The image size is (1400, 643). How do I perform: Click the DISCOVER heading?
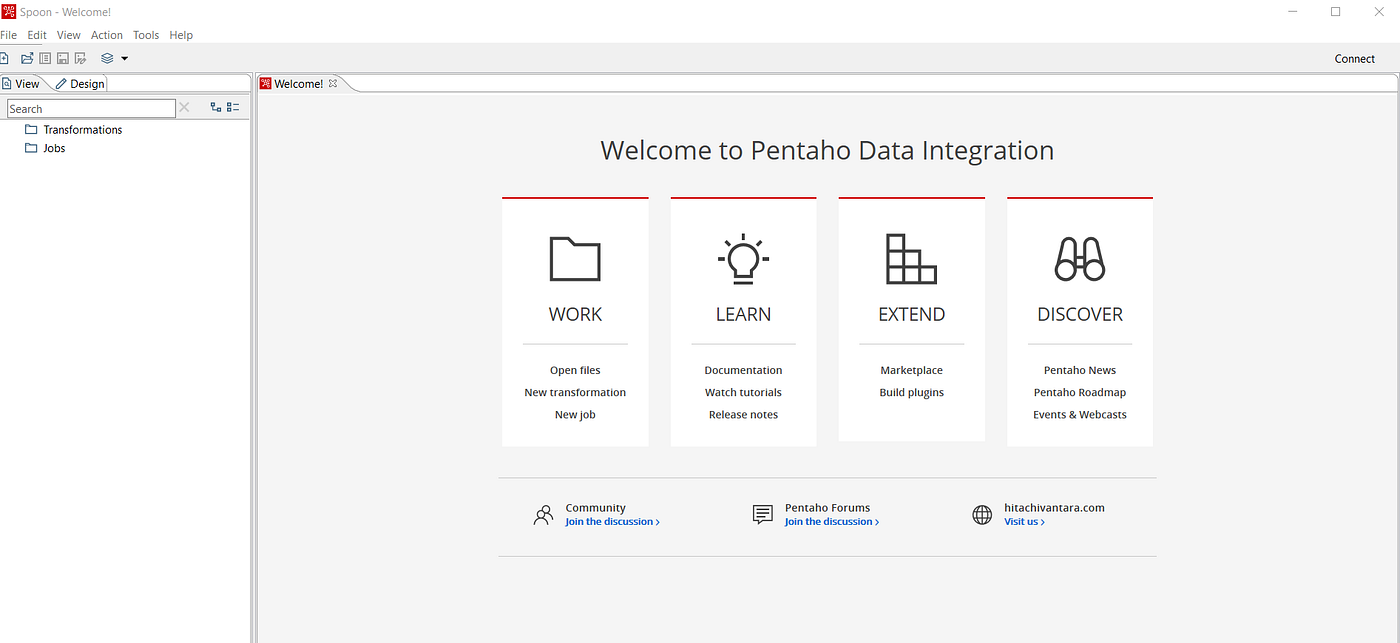tap(1080, 314)
